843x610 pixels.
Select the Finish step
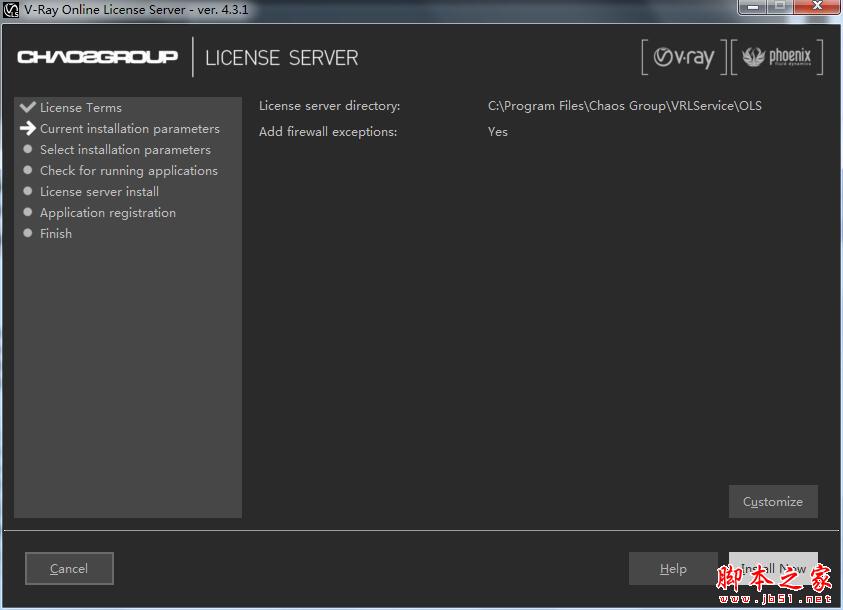(56, 234)
